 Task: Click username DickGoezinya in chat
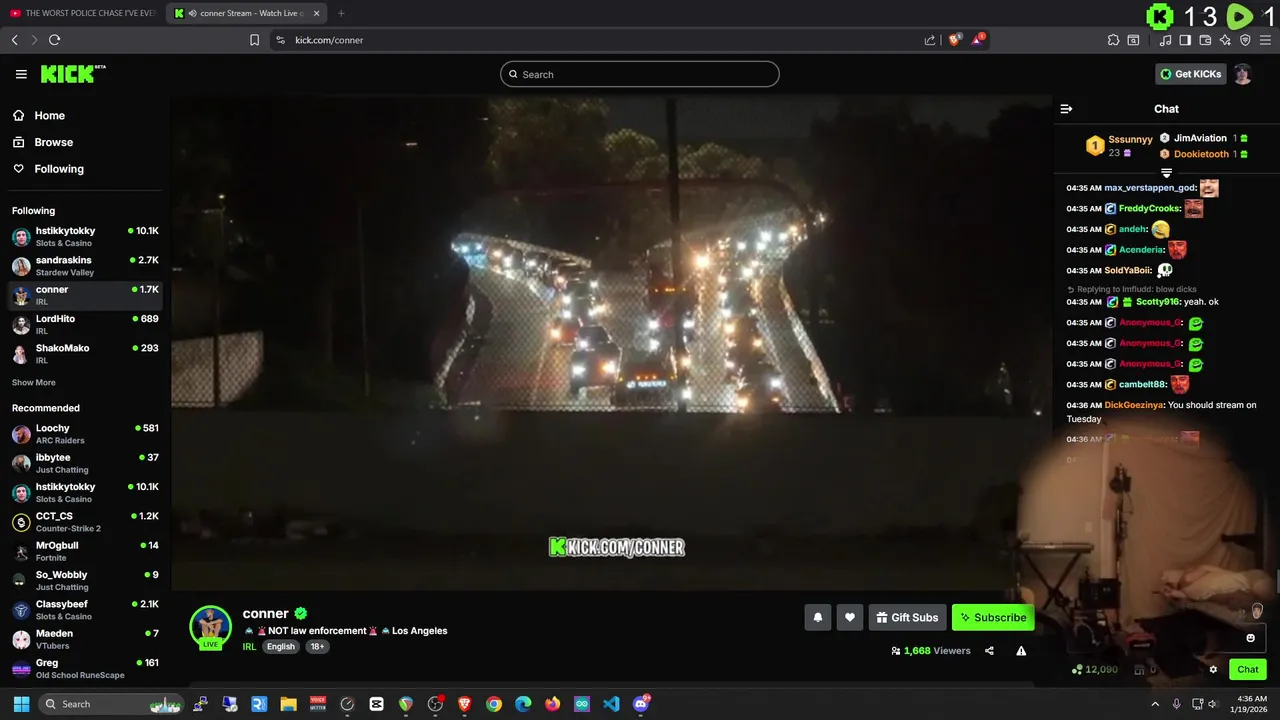(x=1134, y=405)
